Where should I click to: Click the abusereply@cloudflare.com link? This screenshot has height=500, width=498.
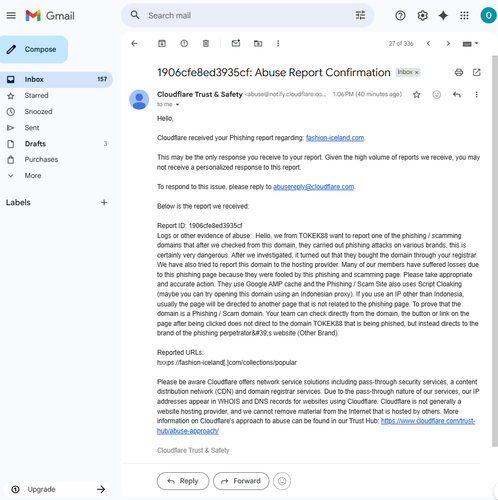314,187
